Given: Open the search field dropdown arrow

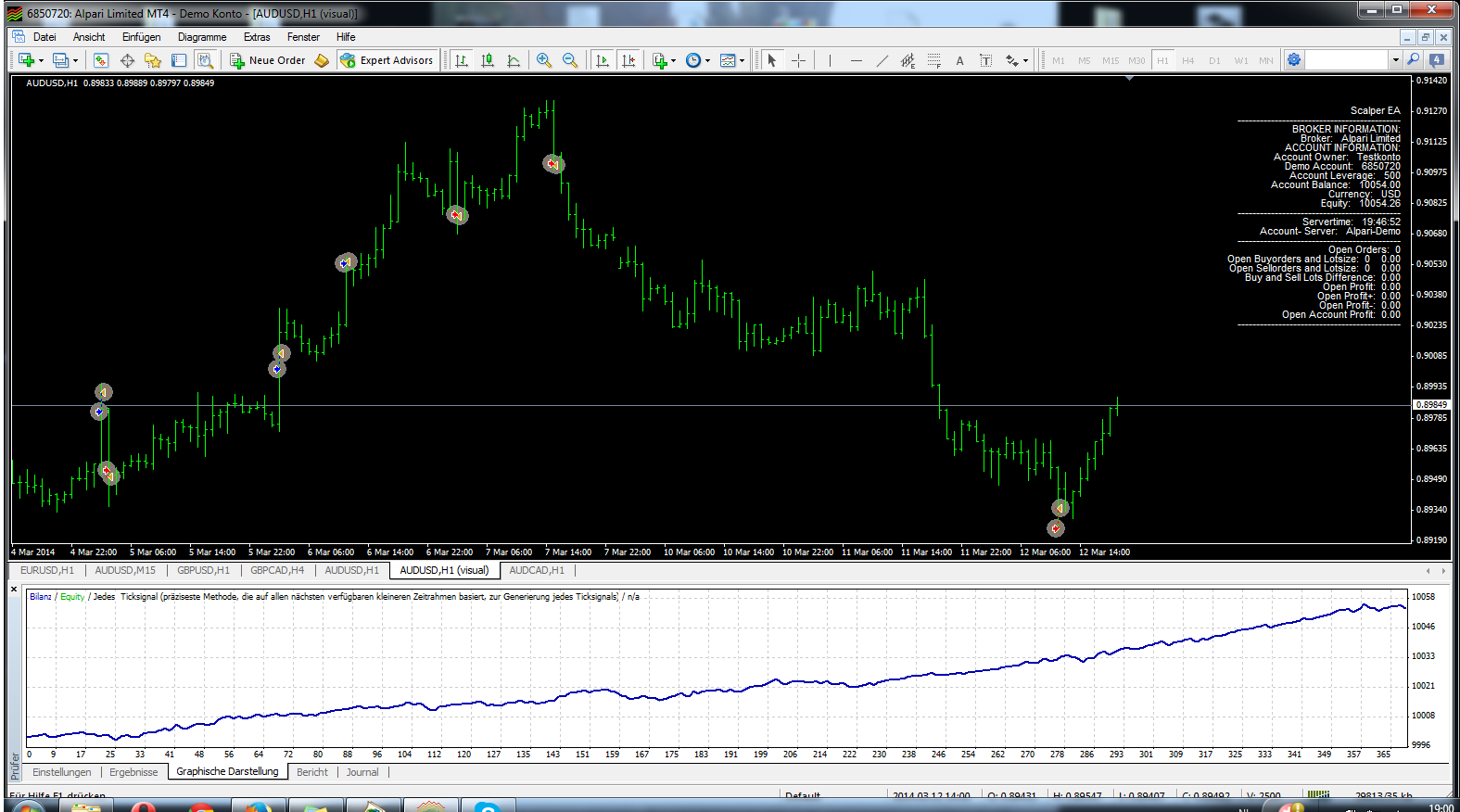Looking at the screenshot, I should [1395, 60].
